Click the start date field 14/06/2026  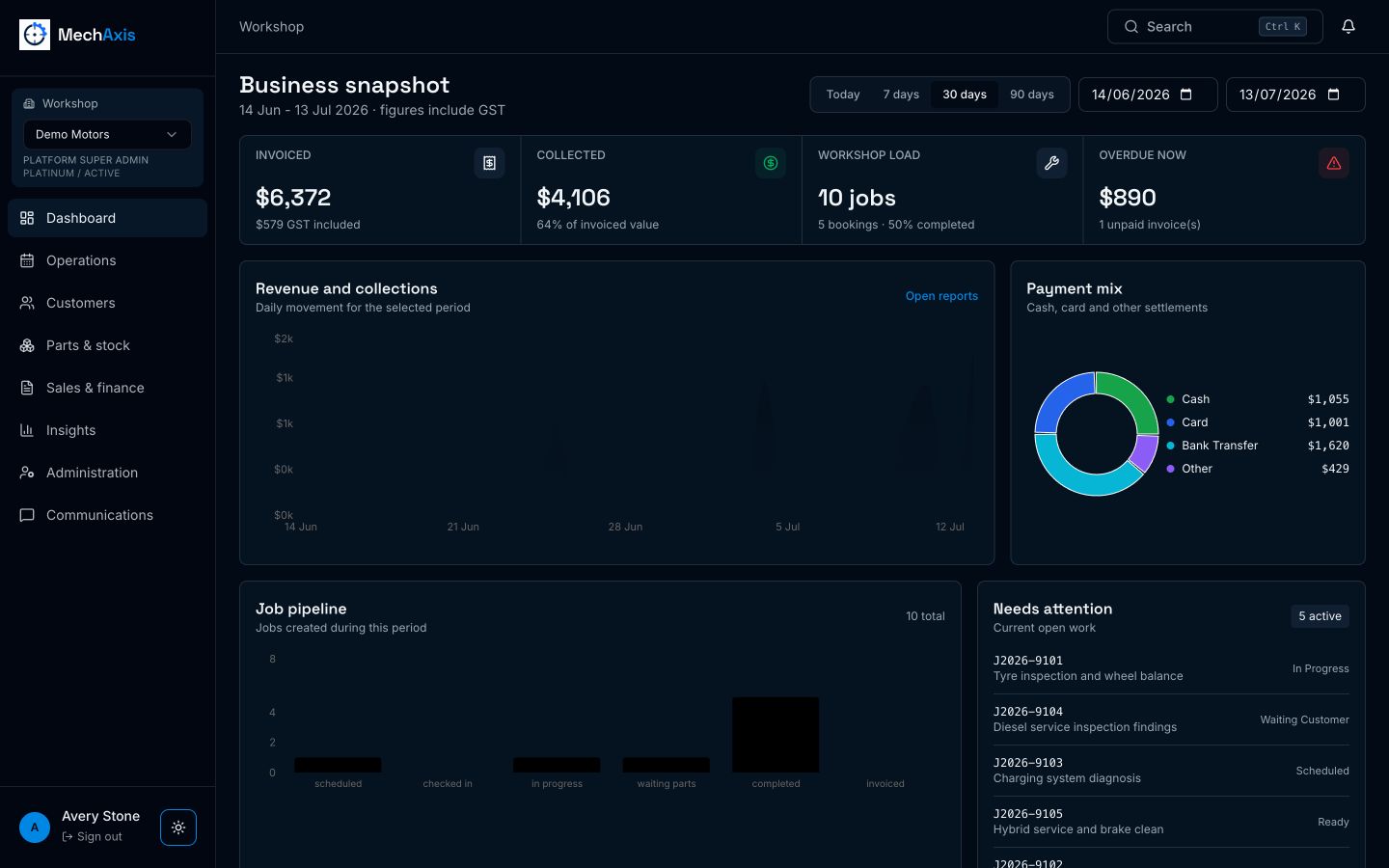(1148, 95)
